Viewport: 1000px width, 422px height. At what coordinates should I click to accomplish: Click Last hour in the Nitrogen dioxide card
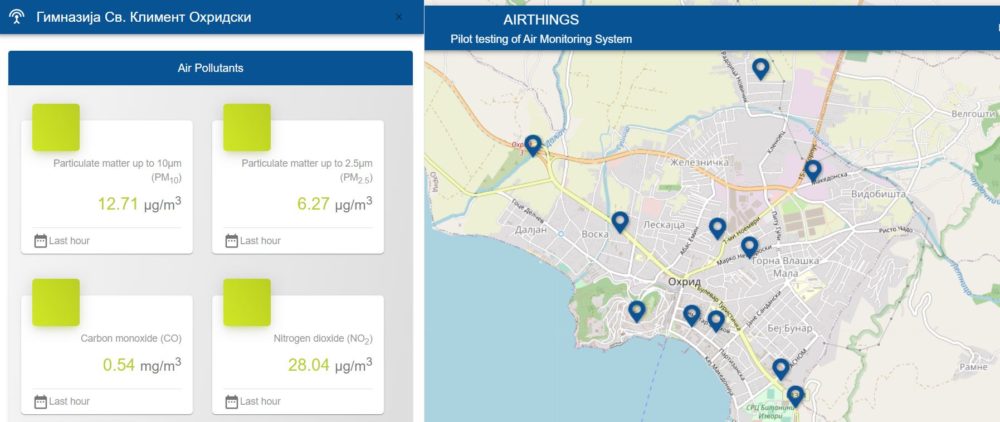pyautogui.click(x=260, y=402)
